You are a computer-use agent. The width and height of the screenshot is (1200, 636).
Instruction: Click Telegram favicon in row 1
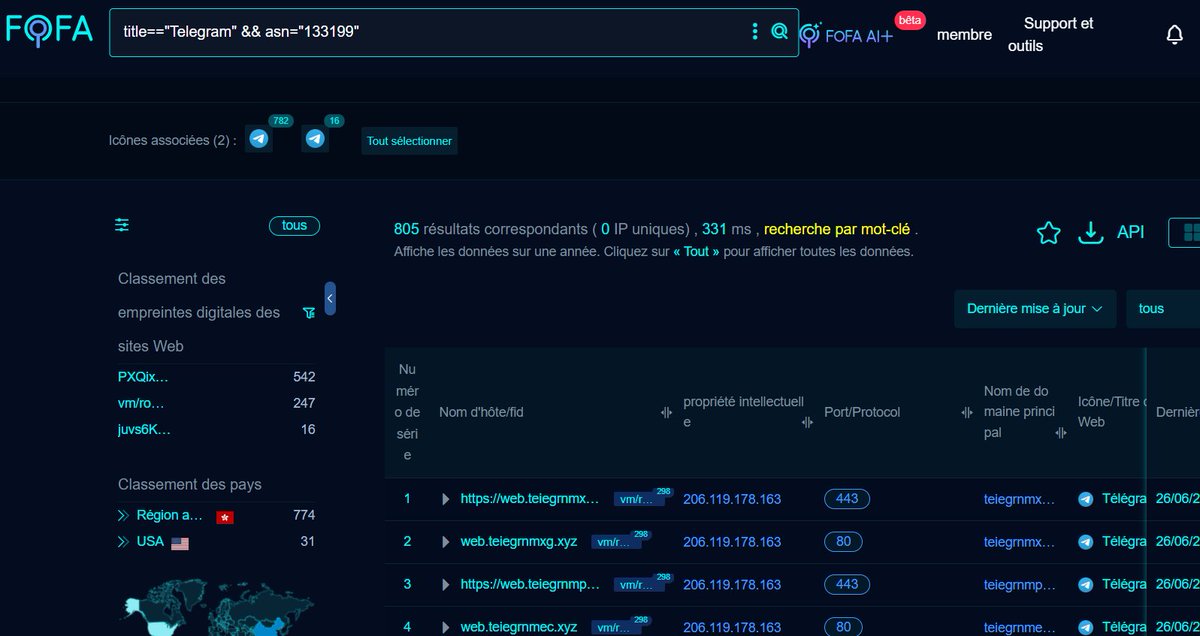[1086, 499]
